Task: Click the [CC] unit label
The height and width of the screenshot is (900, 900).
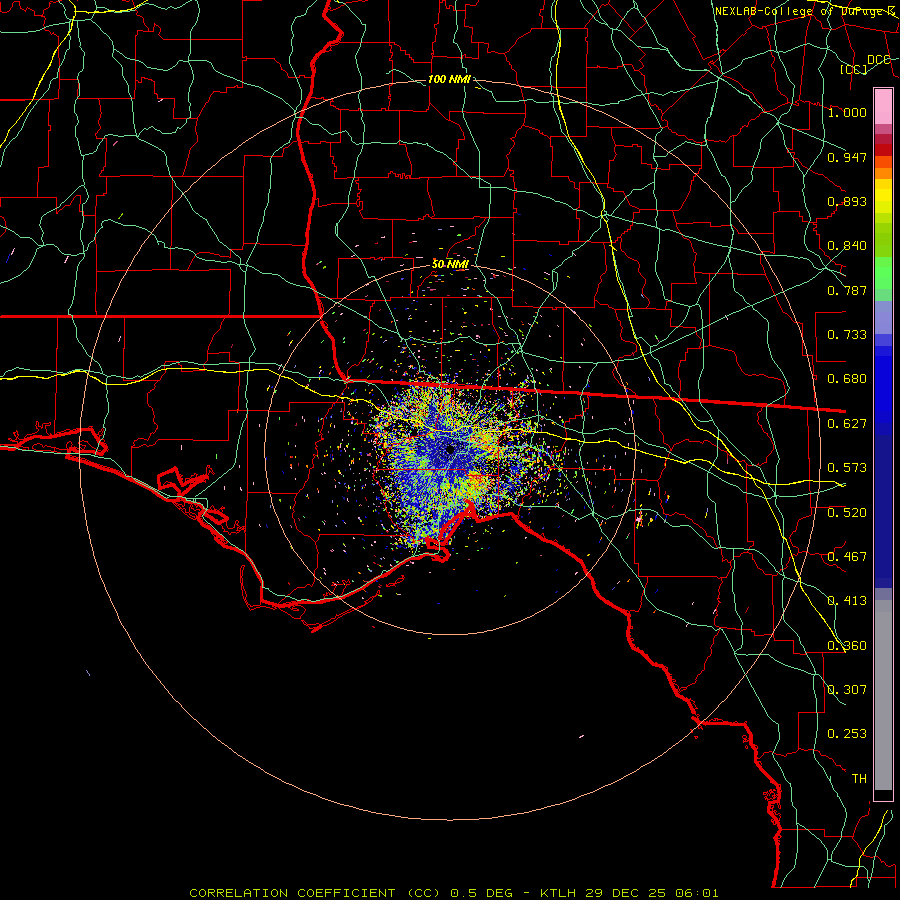Action: click(854, 70)
